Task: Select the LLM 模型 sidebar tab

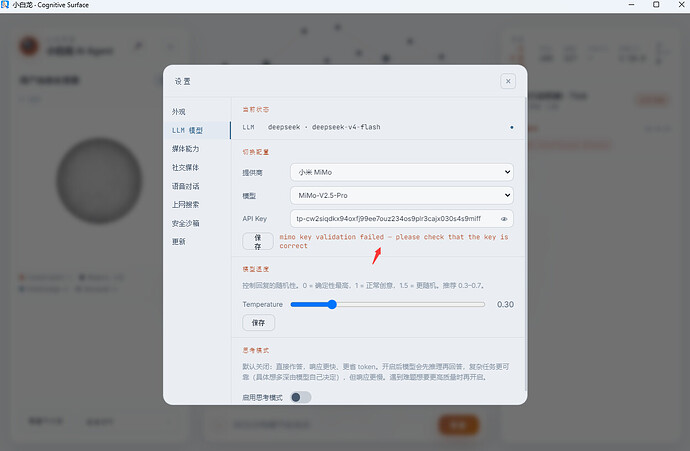Action: pyautogui.click(x=197, y=130)
